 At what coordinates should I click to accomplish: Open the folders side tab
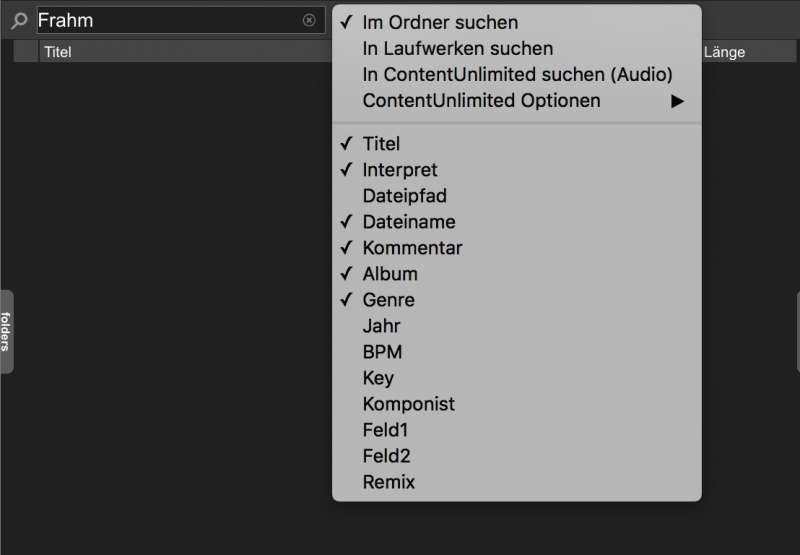[6, 332]
